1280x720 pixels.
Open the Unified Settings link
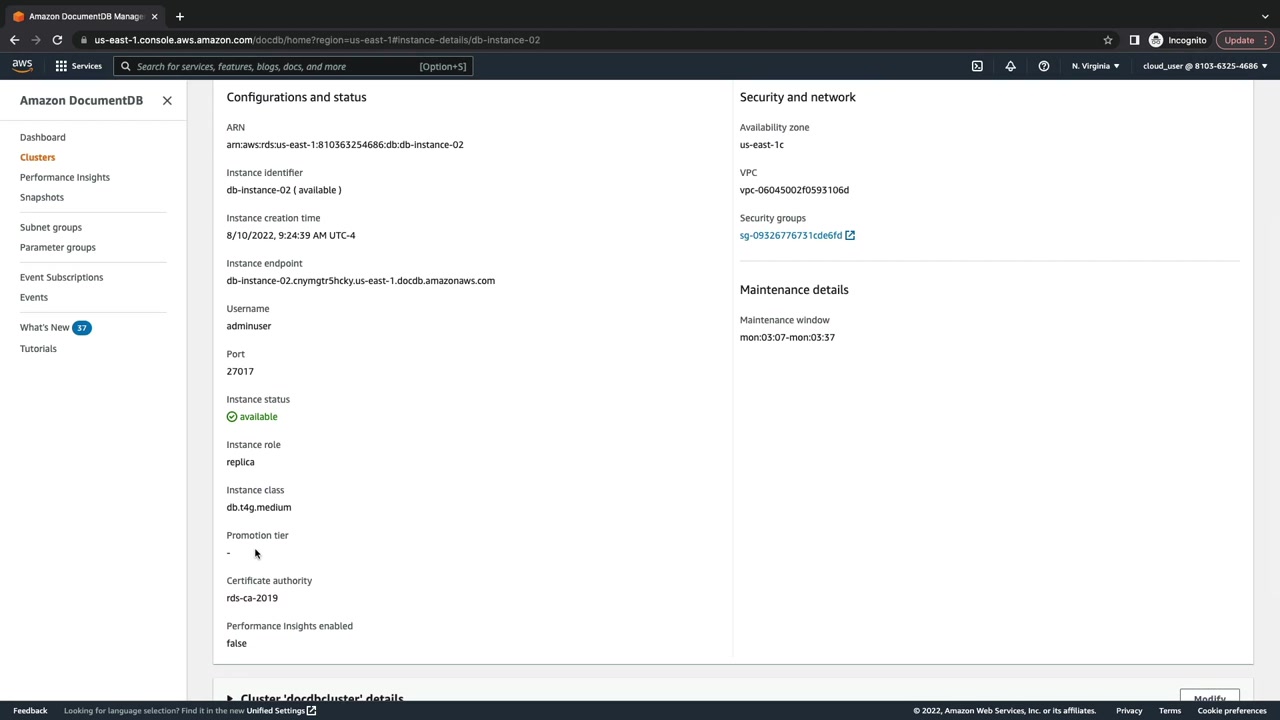pyautogui.click(x=276, y=711)
